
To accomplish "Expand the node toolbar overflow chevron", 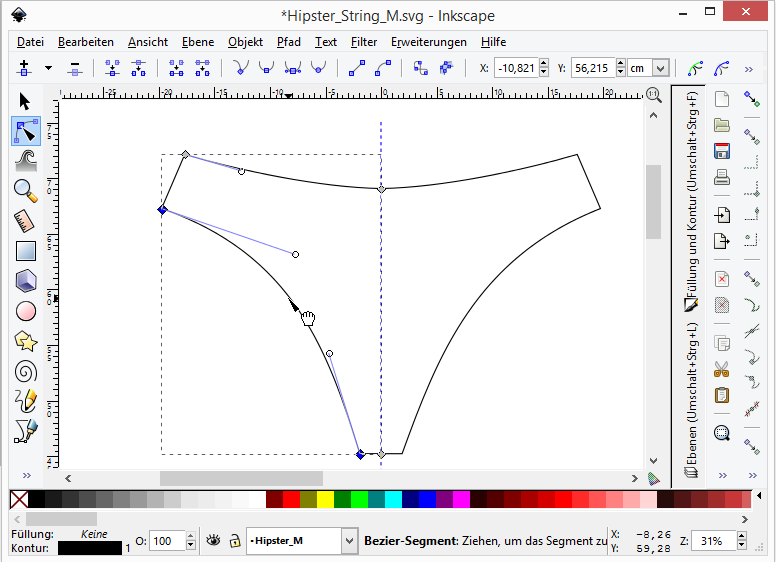I will point(749,69).
